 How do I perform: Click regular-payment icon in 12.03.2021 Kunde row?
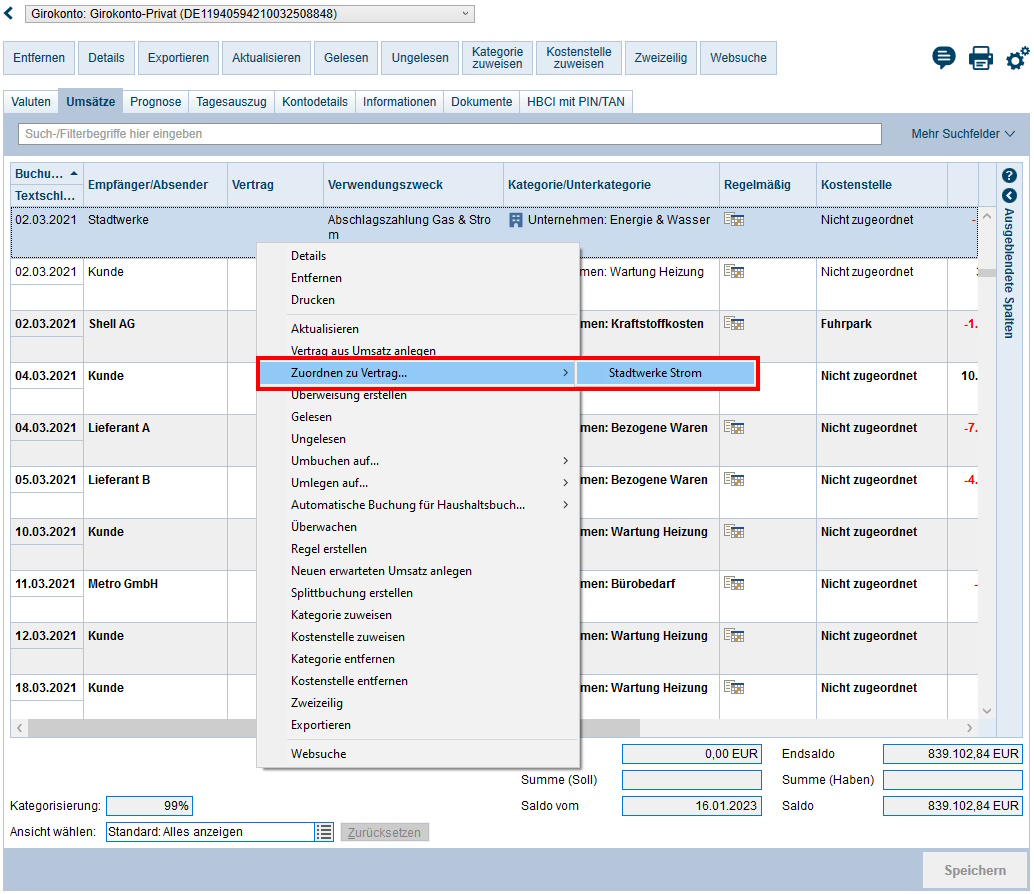coord(734,636)
